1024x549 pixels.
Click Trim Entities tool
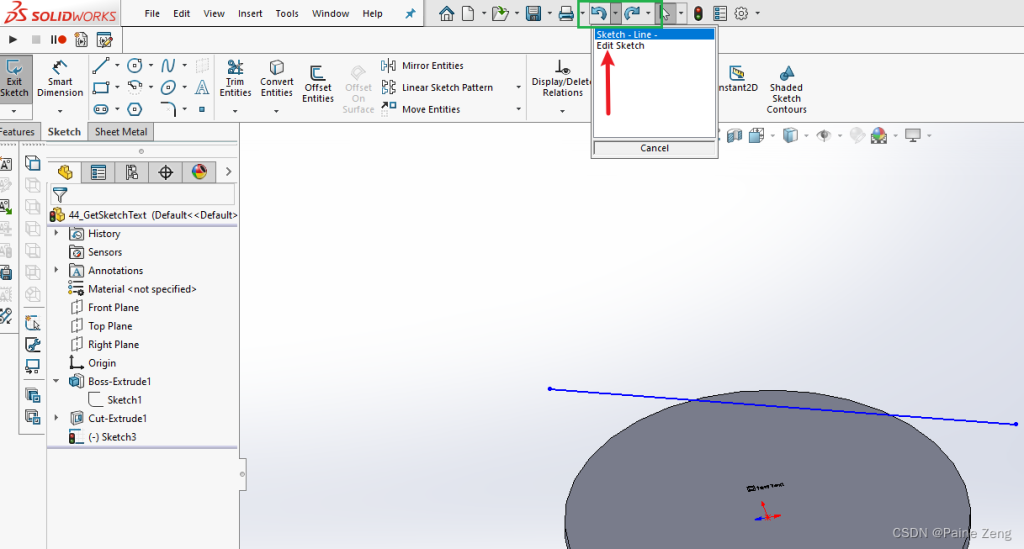pos(235,78)
